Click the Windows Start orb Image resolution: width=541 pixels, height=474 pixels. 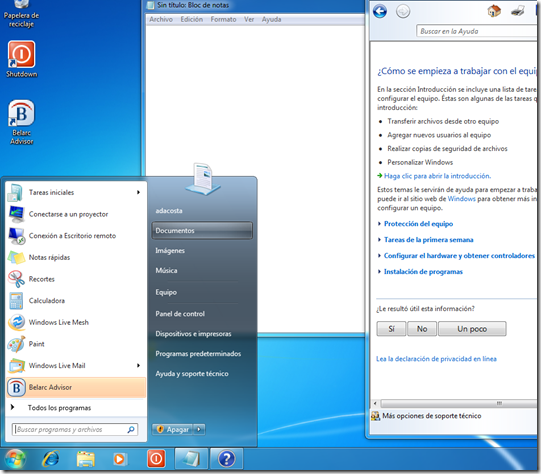click(x=15, y=459)
